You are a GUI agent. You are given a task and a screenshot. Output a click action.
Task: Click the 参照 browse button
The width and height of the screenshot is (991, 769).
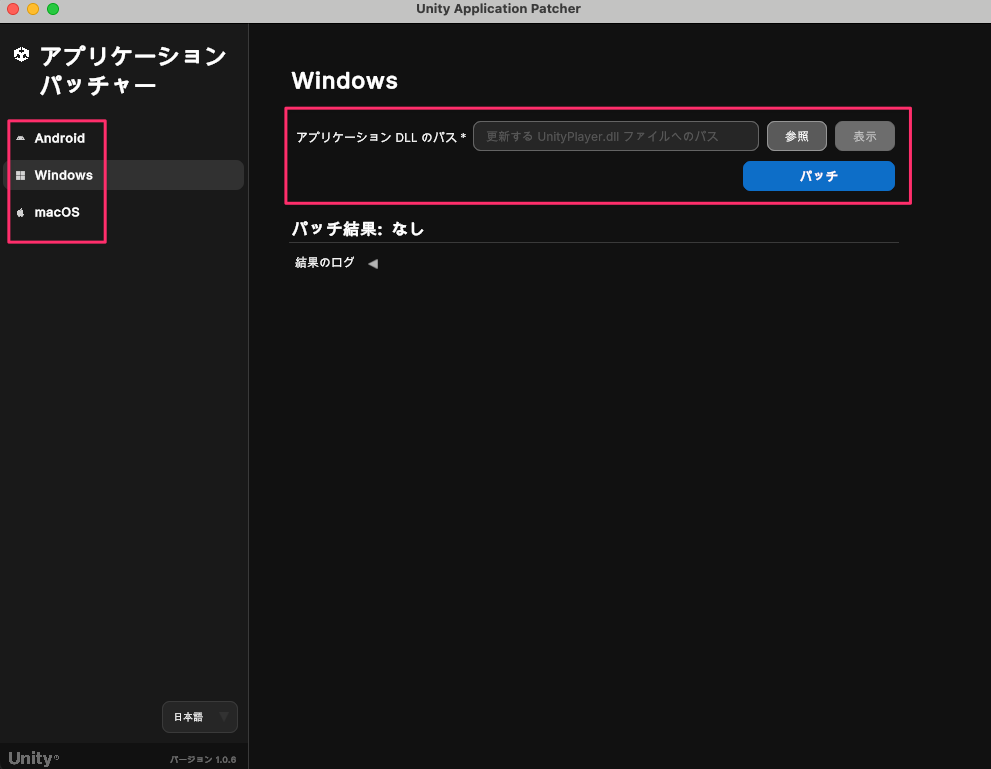click(796, 136)
